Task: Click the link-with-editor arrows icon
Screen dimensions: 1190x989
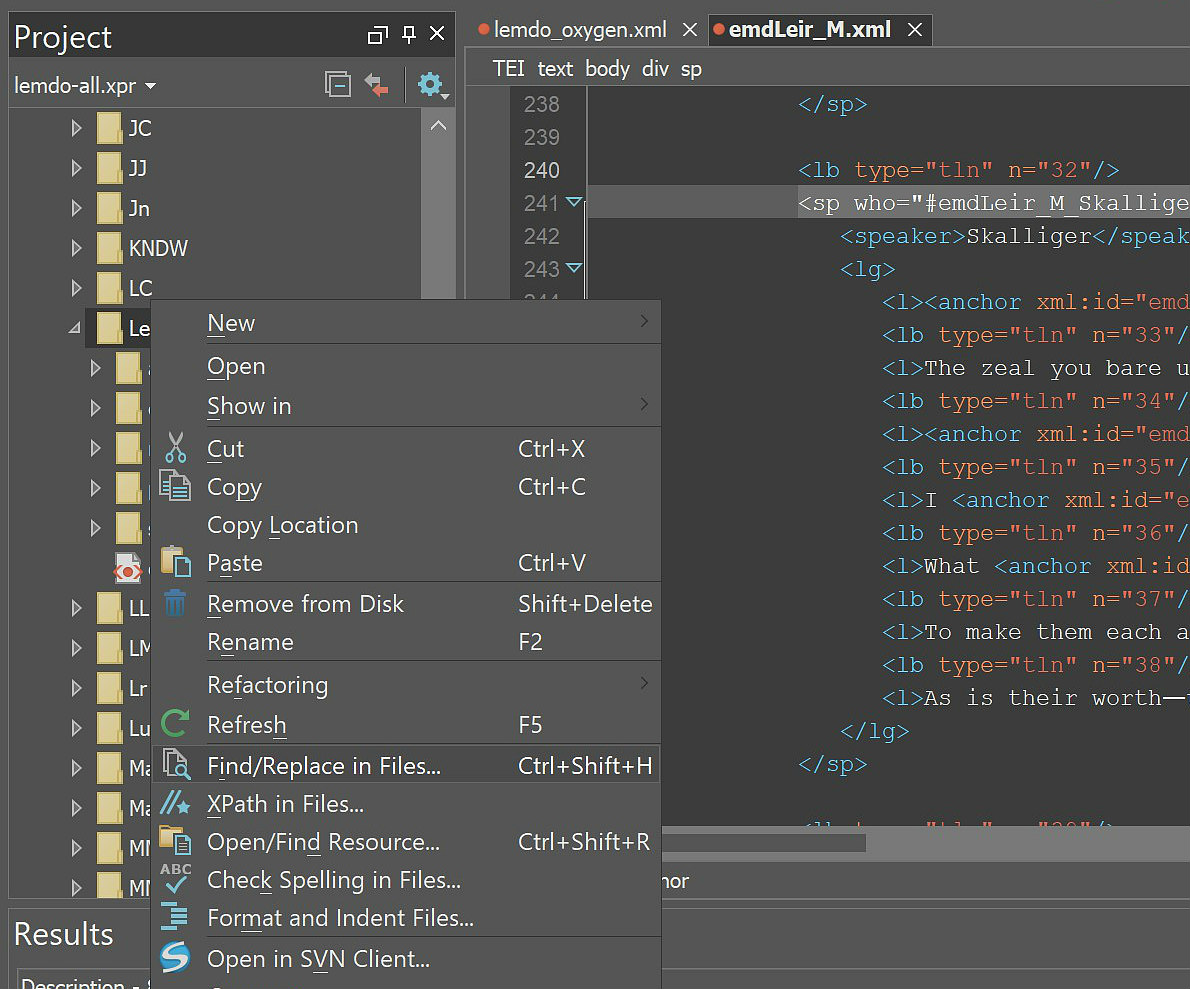Action: (x=376, y=84)
